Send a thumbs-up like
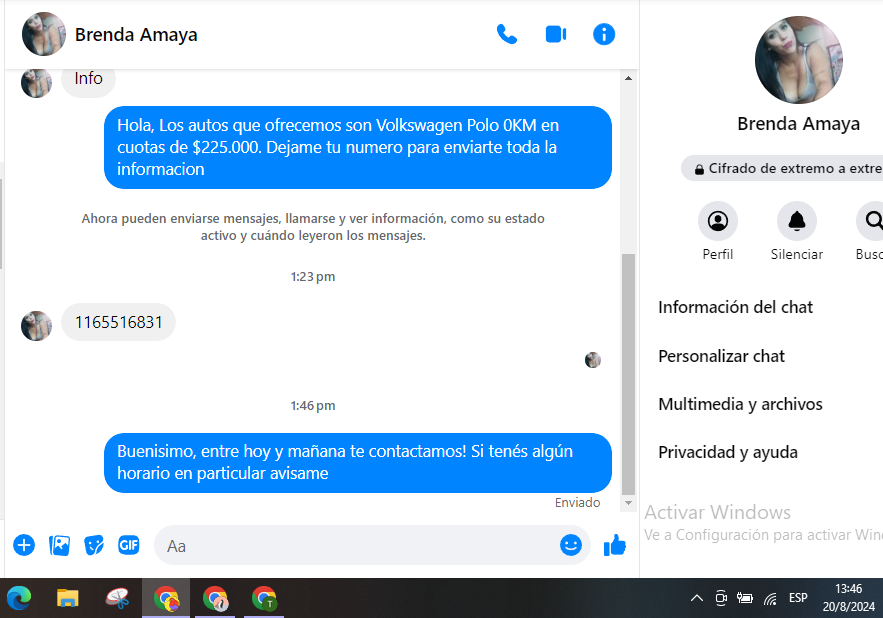The image size is (883, 618). tap(614, 545)
